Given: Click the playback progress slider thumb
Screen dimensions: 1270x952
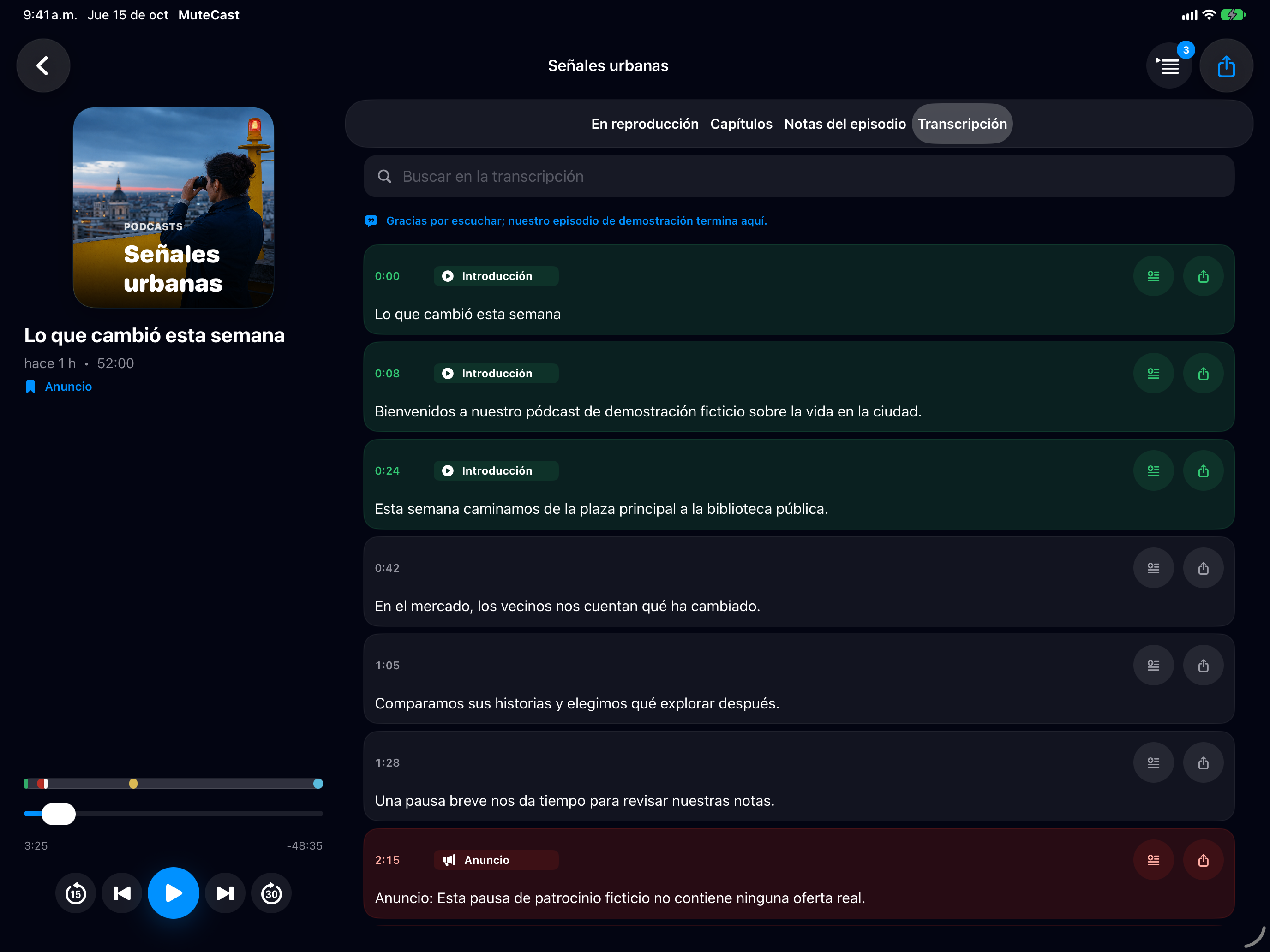Looking at the screenshot, I should 59,814.
